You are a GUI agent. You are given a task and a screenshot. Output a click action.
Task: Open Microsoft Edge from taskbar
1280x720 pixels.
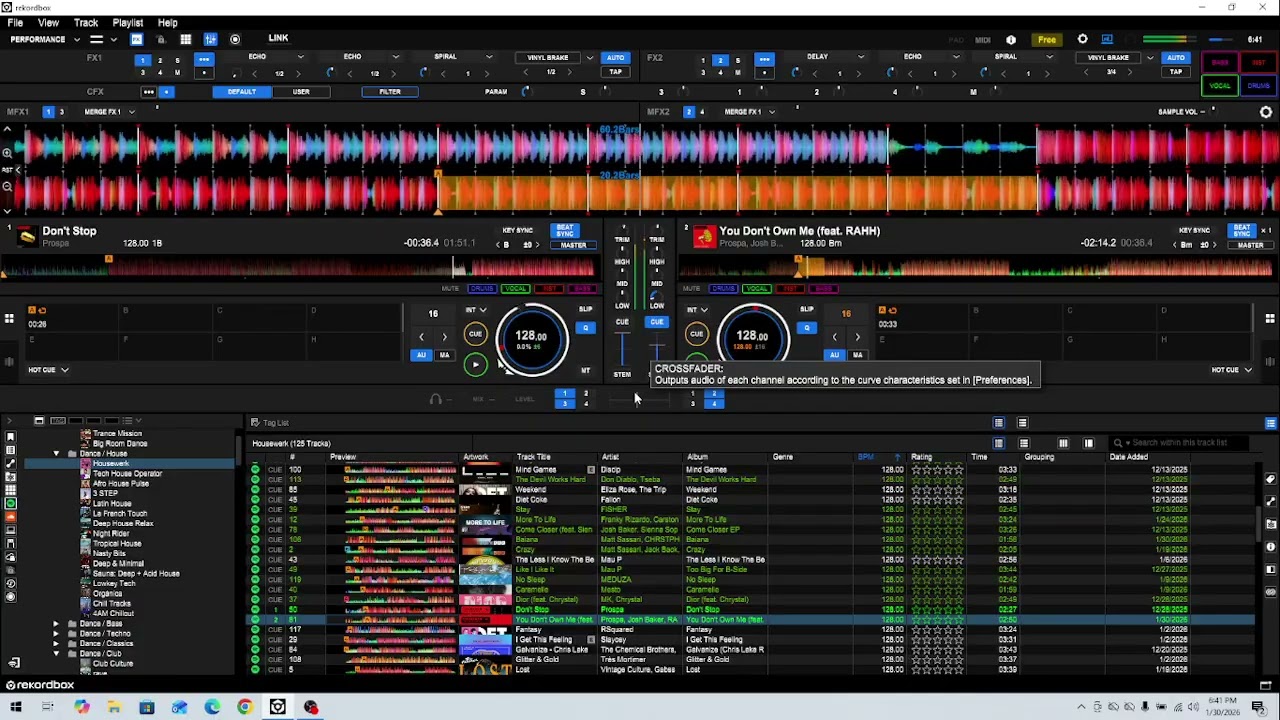[212, 707]
